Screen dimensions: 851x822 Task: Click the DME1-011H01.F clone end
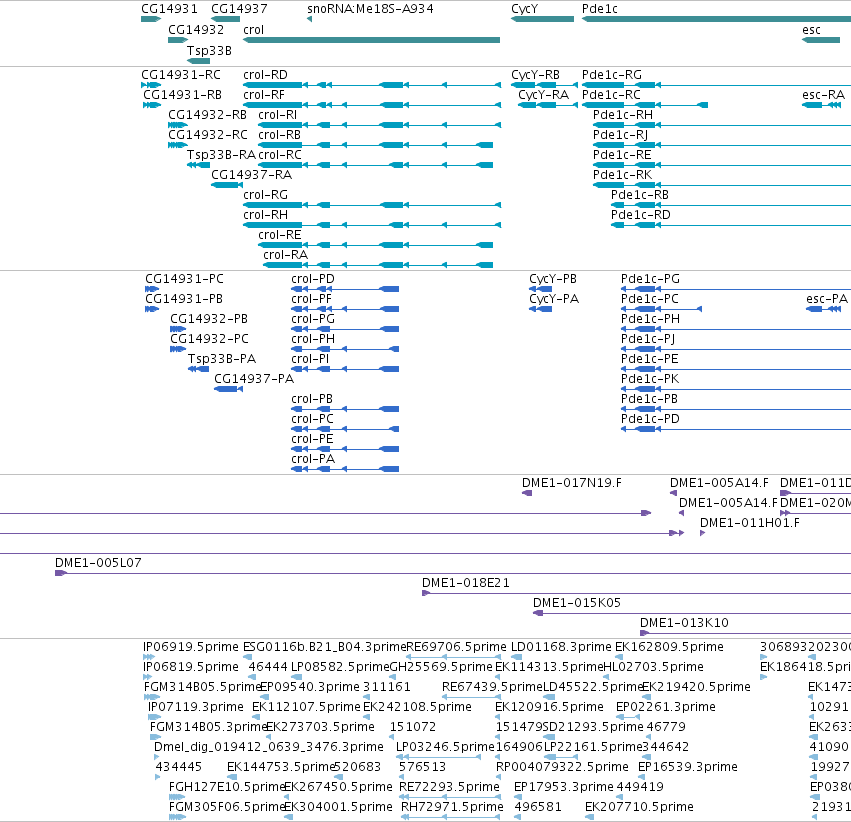(702, 533)
